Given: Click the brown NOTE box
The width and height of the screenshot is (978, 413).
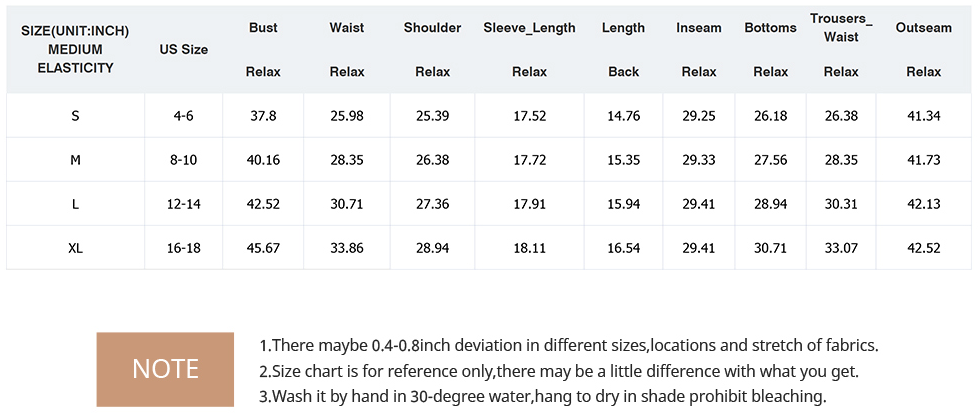Looking at the screenshot, I should click(x=165, y=369).
